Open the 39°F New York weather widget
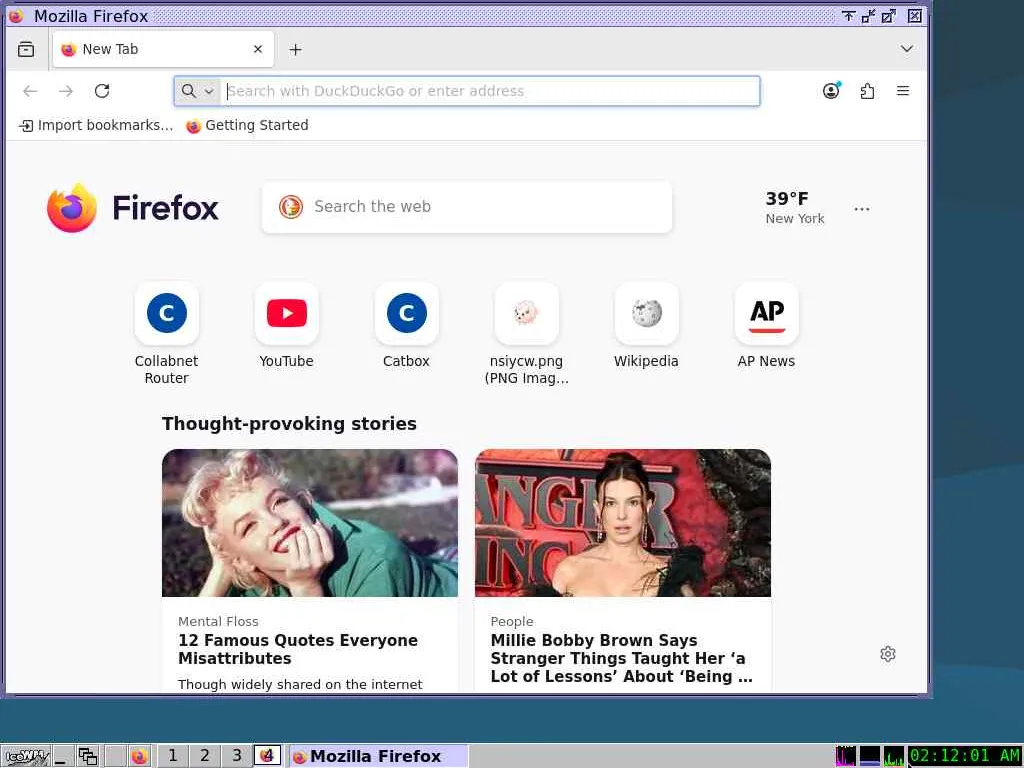Viewport: 1024px width, 768px height. click(x=795, y=208)
